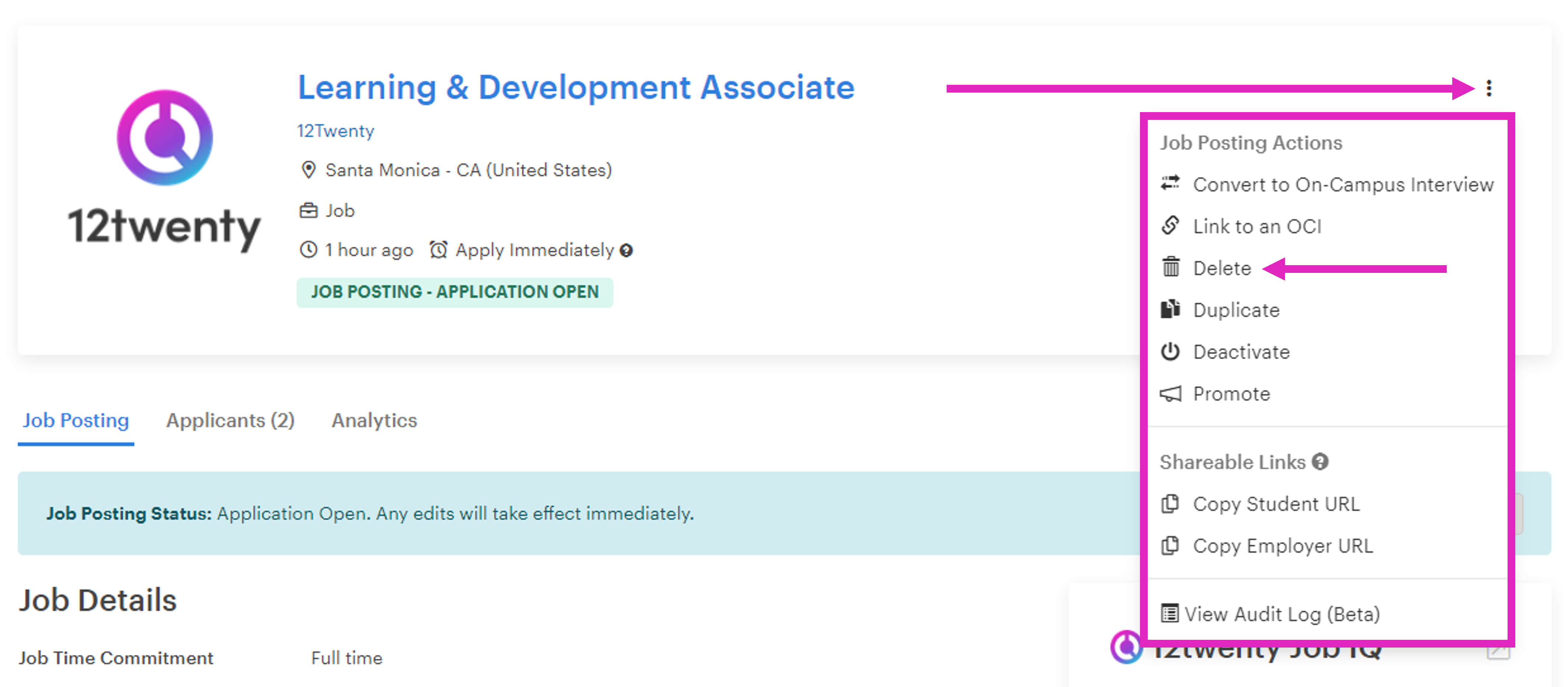Click the View Audit Log list icon

tap(1169, 613)
